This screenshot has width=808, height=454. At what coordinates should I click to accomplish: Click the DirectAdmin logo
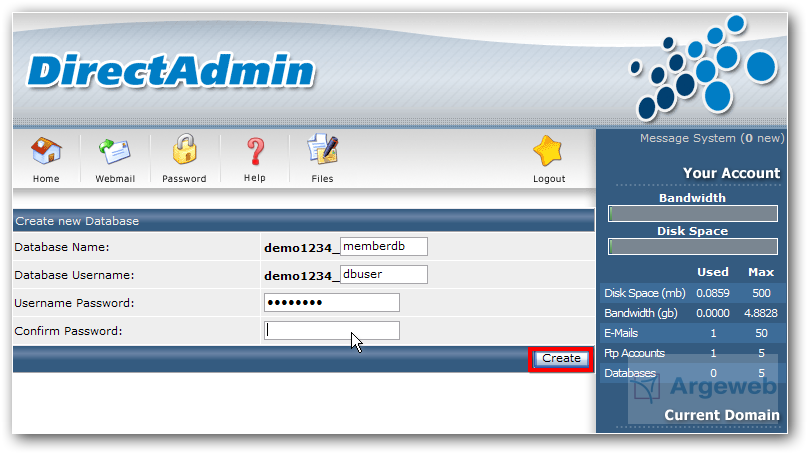171,70
